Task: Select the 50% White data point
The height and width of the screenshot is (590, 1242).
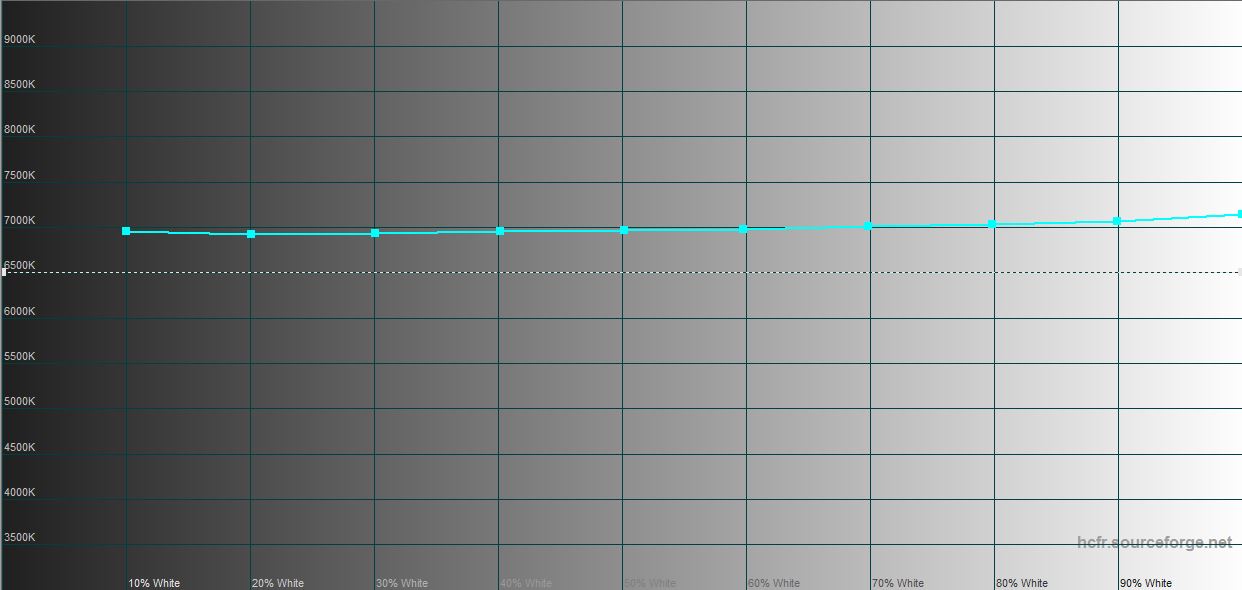Action: click(x=624, y=230)
